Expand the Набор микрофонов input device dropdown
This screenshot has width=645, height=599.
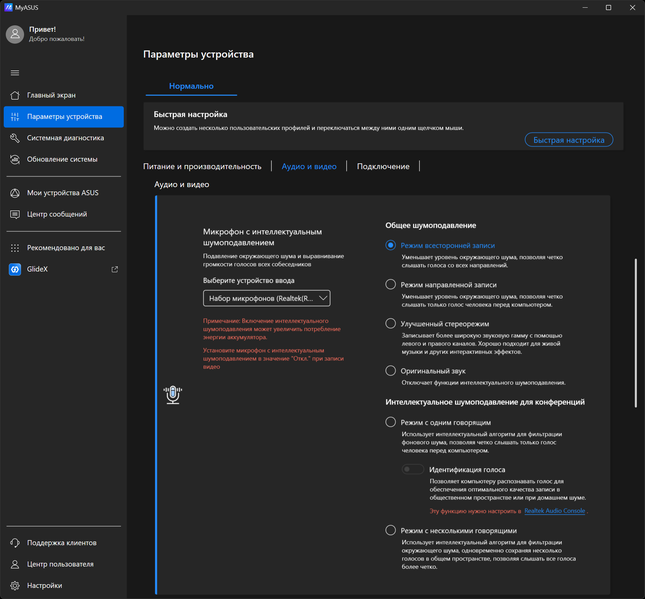click(266, 298)
